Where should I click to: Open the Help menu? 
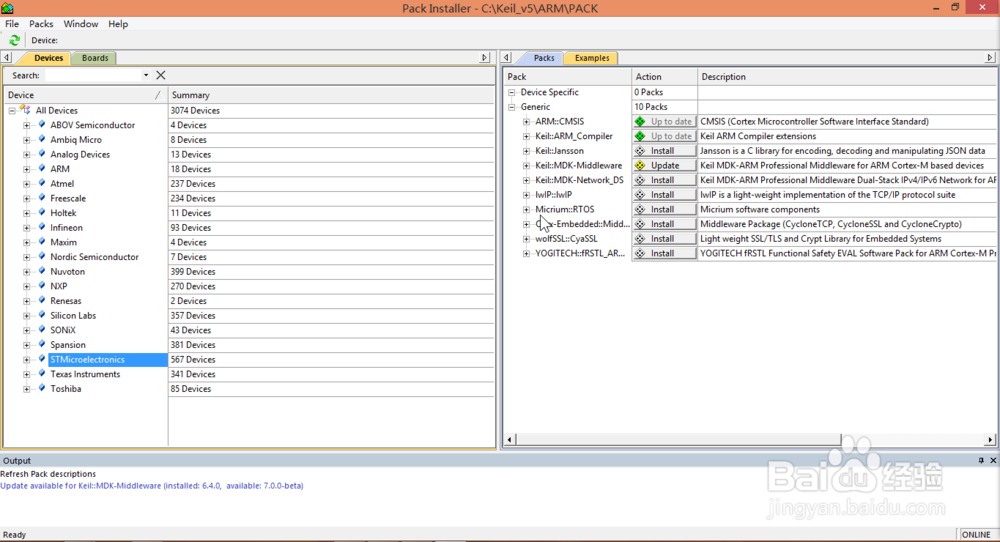point(118,24)
